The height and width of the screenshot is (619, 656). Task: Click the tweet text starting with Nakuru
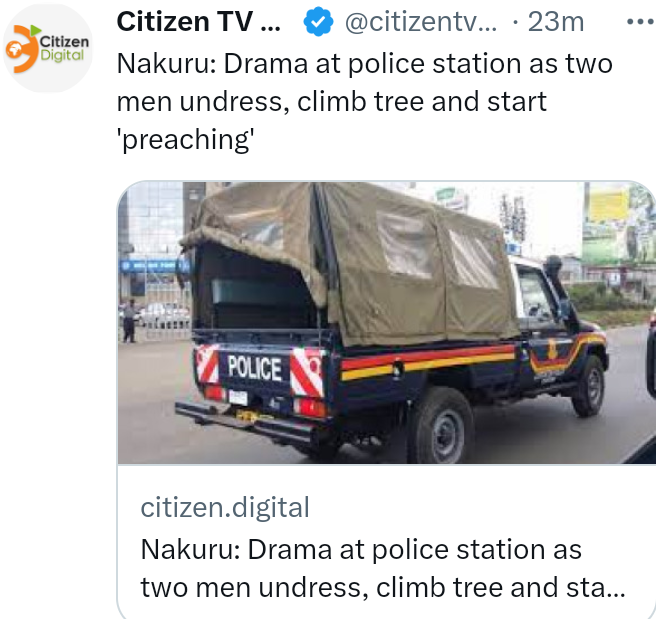tap(364, 102)
